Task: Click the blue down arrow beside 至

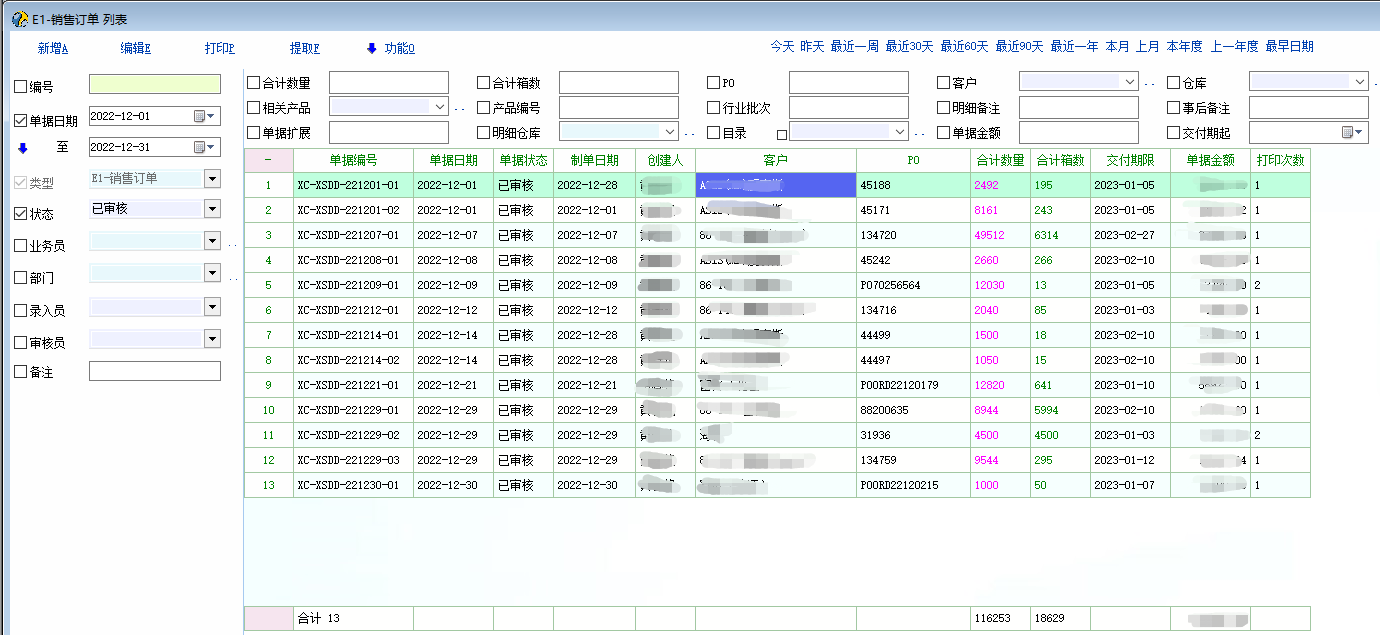Action: (x=22, y=148)
